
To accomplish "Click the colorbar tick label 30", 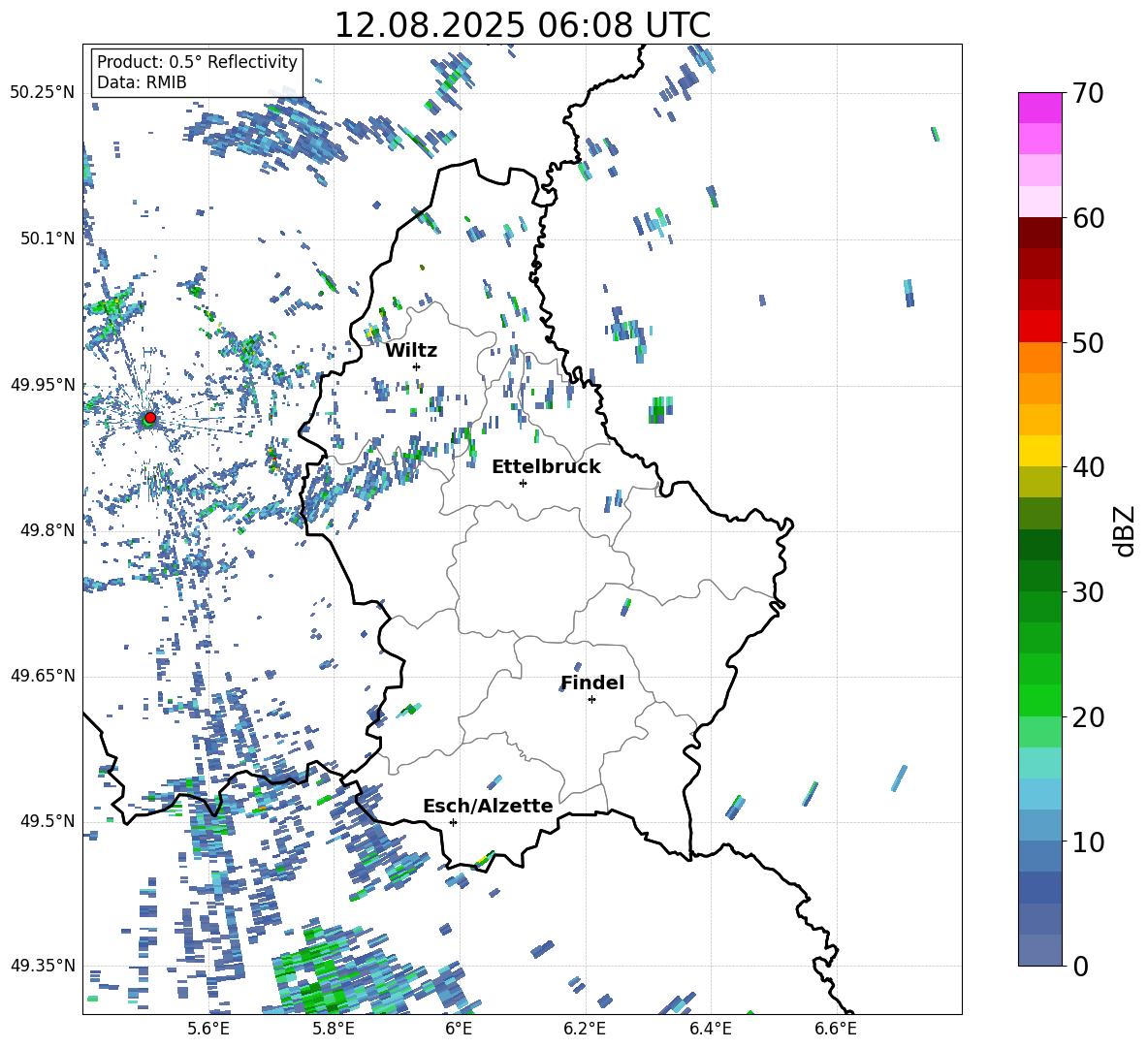I will [1089, 592].
